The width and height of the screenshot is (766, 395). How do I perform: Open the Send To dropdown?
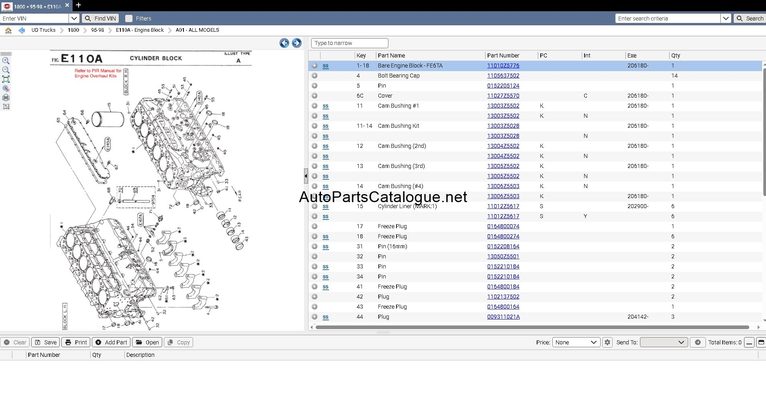[x=664, y=342]
